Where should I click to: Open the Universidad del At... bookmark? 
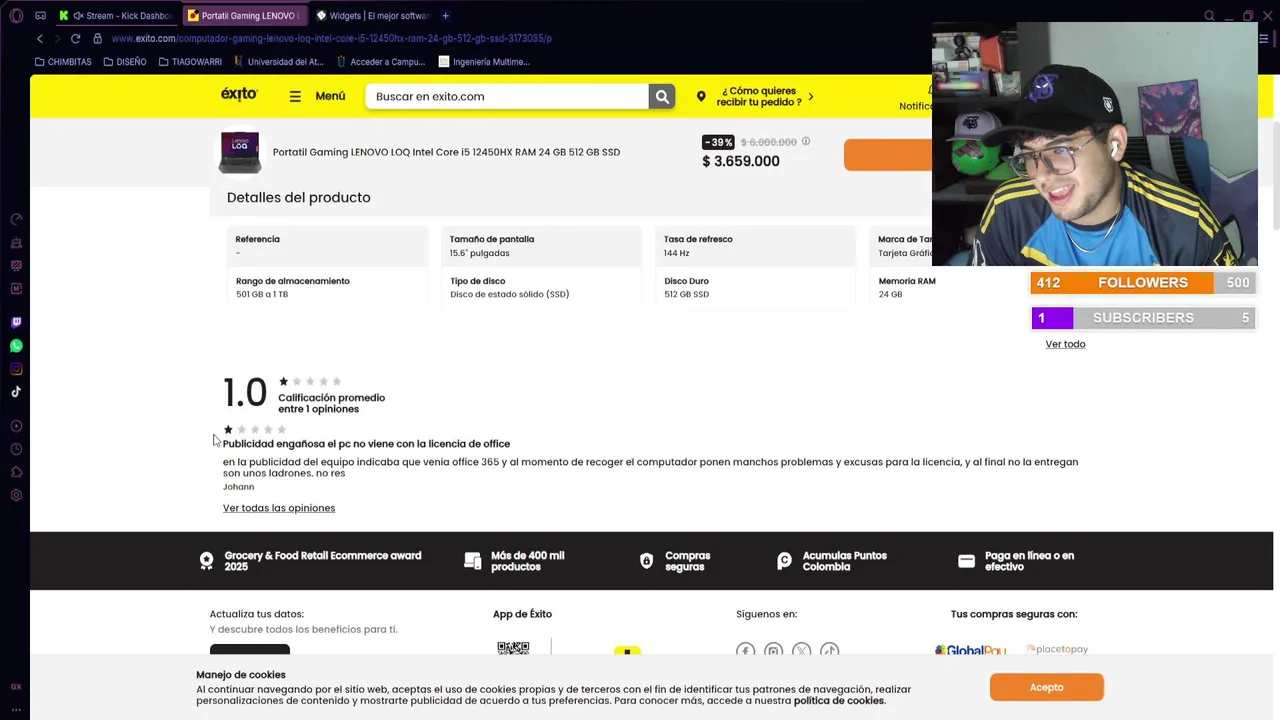click(x=279, y=62)
